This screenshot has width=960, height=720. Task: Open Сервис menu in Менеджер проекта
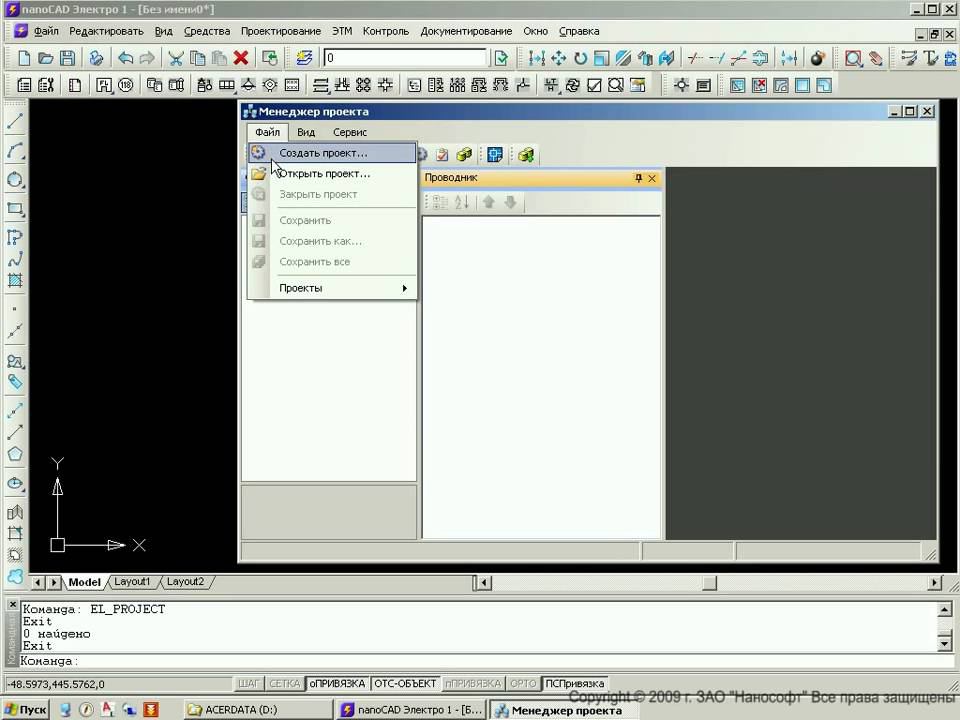click(350, 132)
